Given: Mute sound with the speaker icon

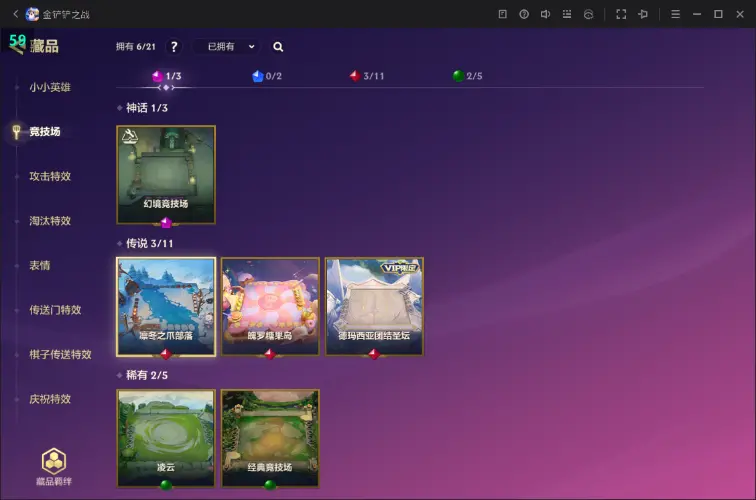Looking at the screenshot, I should click(545, 14).
